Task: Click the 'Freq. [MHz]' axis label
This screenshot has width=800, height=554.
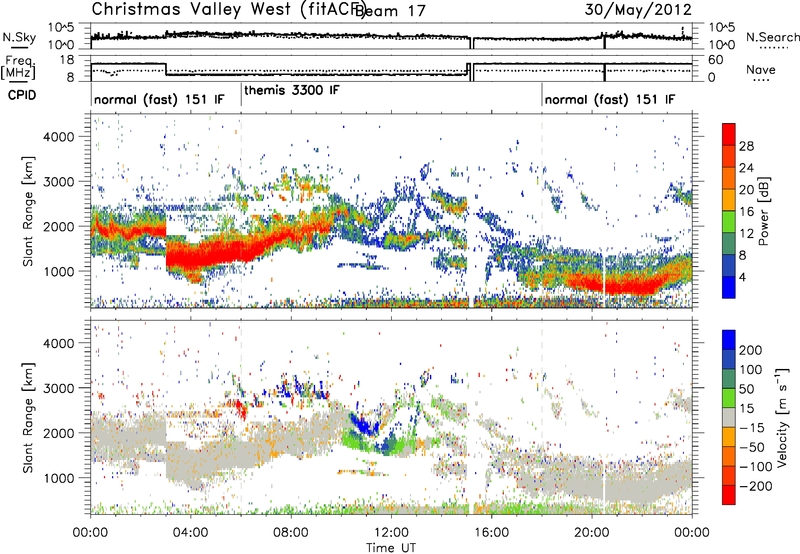Action: [x=18, y=68]
